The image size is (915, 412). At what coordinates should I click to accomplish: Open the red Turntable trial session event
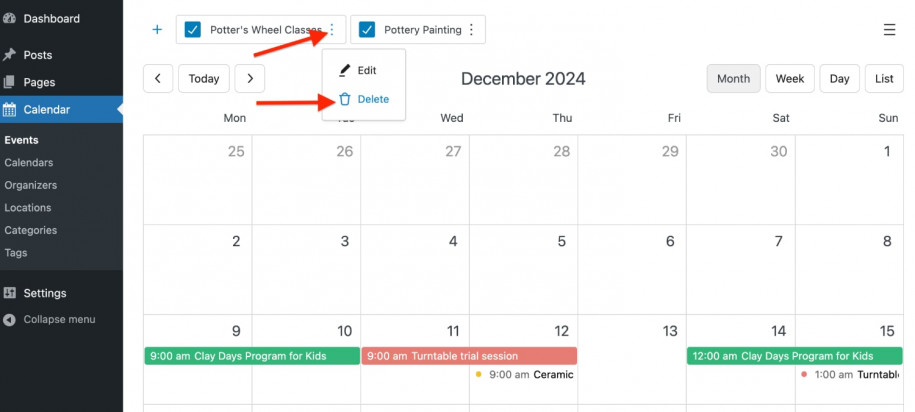point(469,356)
